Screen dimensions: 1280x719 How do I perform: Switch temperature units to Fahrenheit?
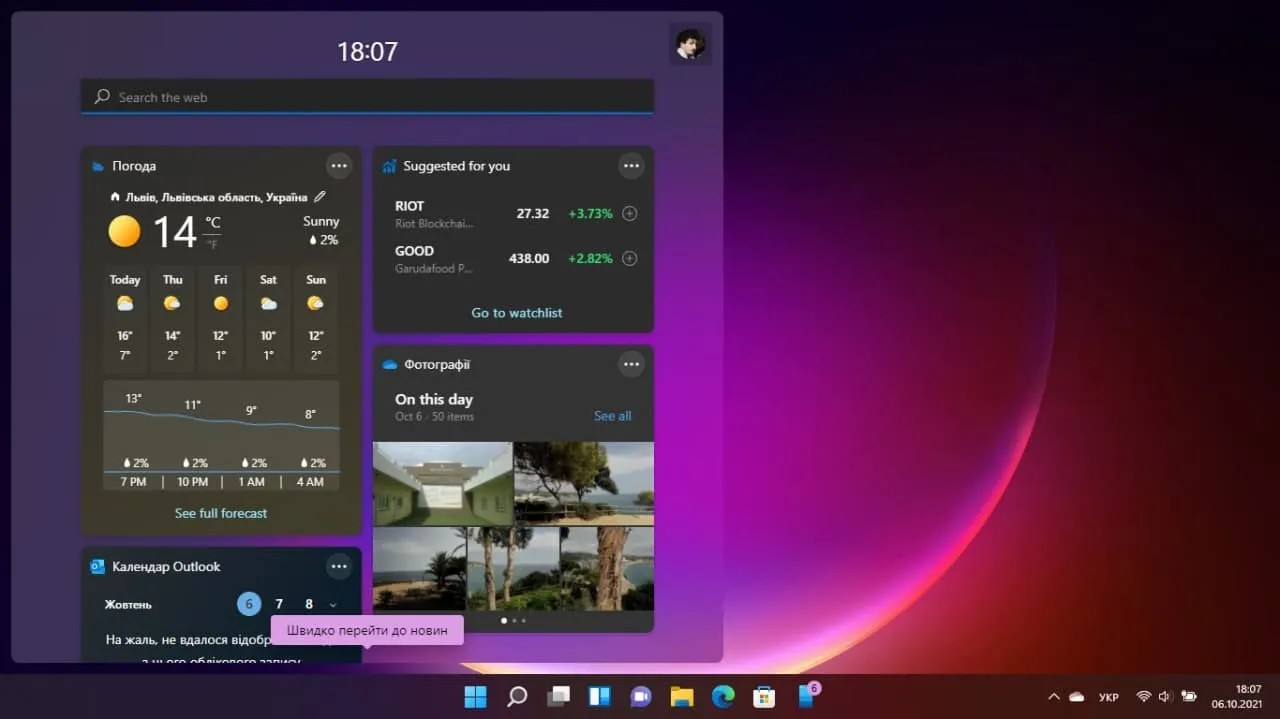[212, 244]
